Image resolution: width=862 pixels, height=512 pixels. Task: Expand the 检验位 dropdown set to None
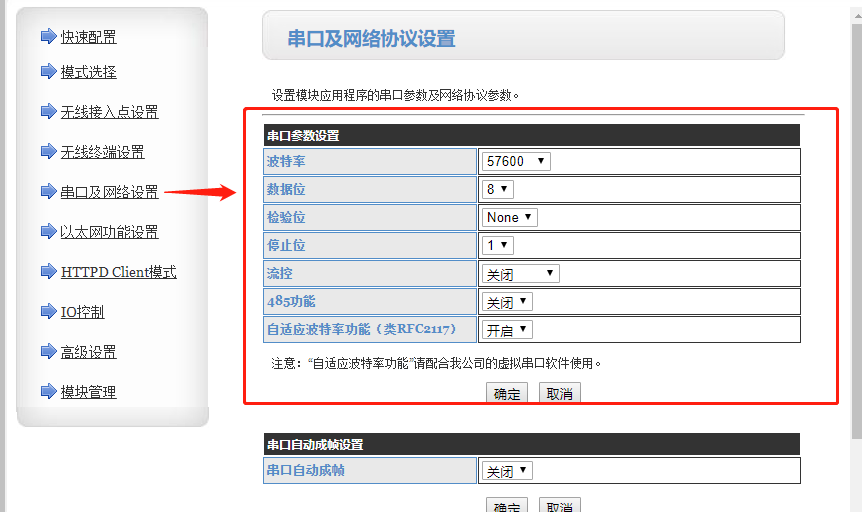click(x=510, y=217)
